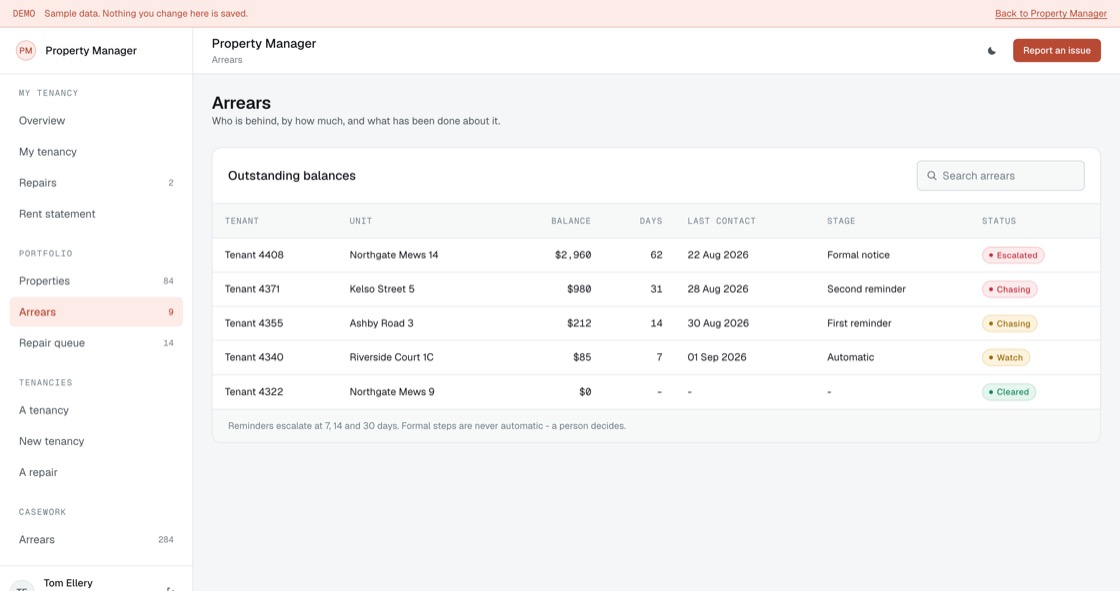Click the Outstanding balances heading

coord(291,176)
